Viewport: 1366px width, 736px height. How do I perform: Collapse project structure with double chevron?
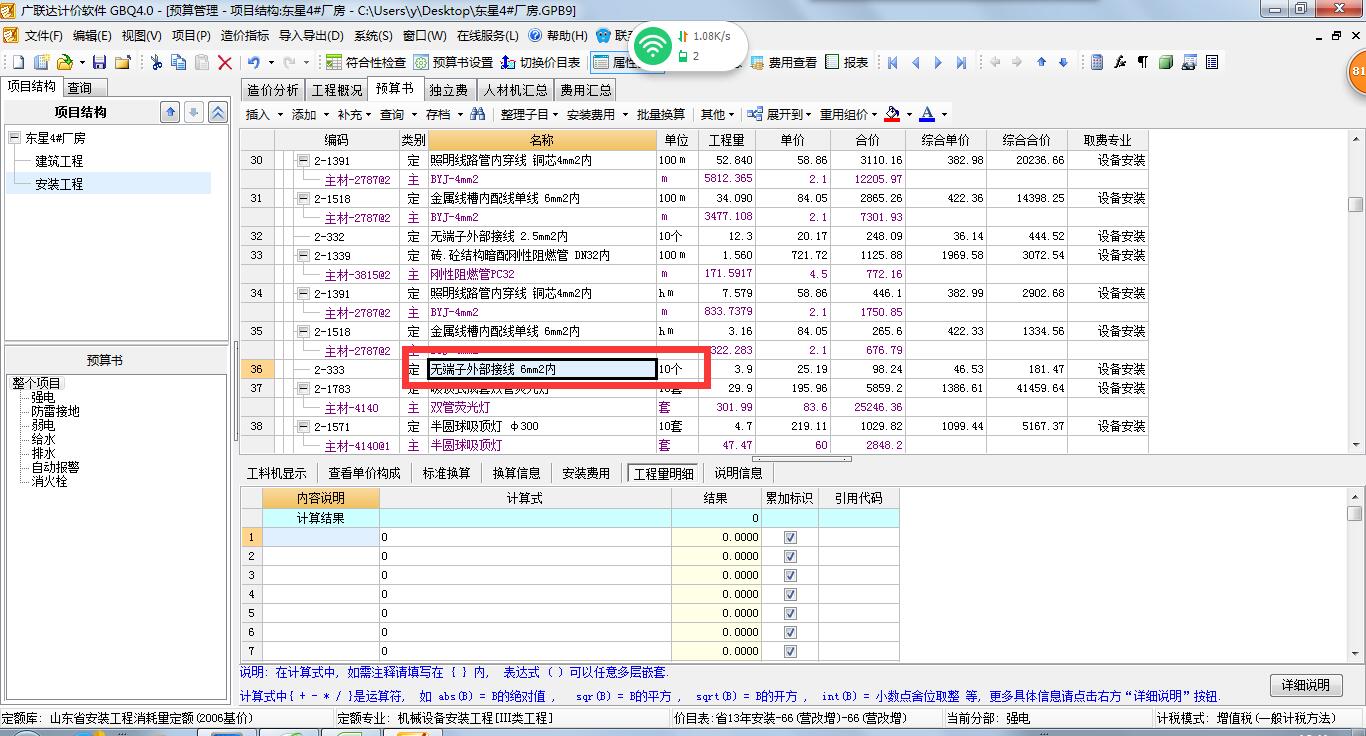pos(218,112)
